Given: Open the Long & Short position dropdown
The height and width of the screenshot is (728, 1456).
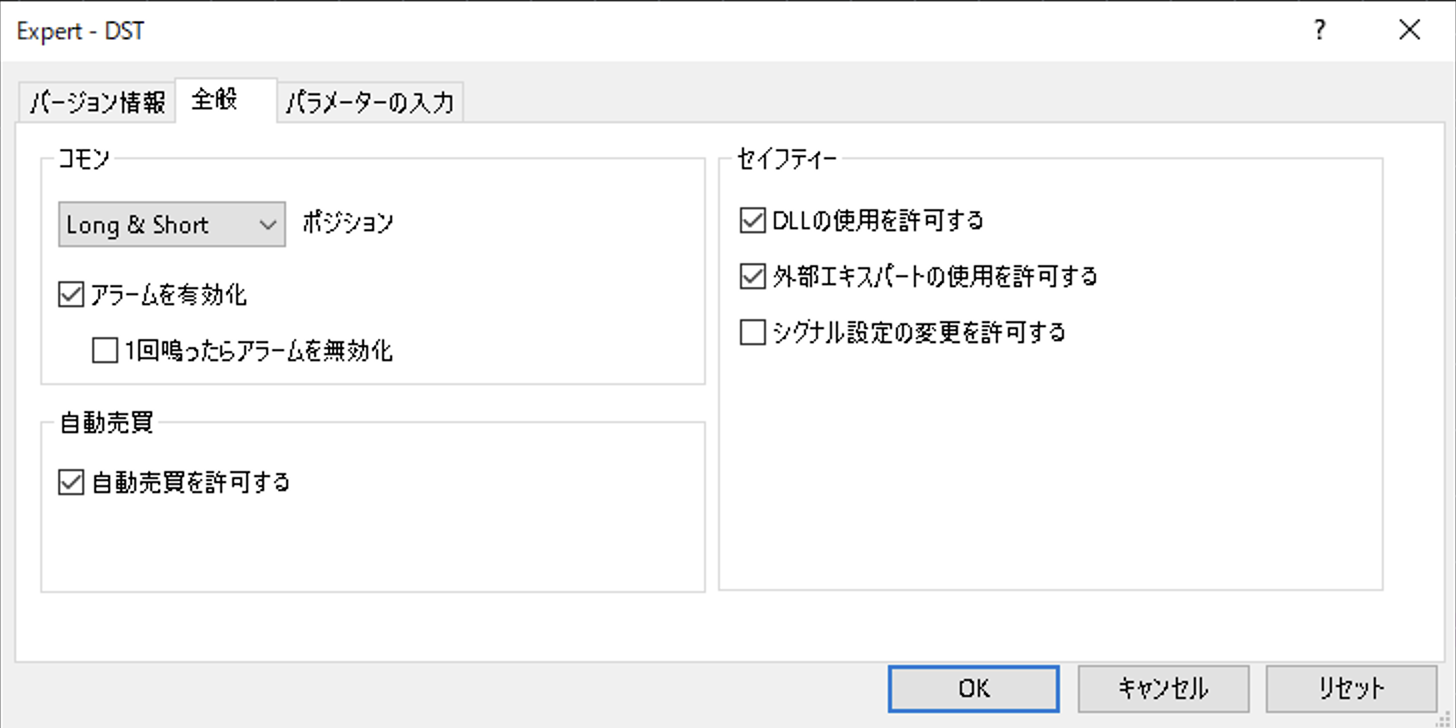Looking at the screenshot, I should point(172,225).
